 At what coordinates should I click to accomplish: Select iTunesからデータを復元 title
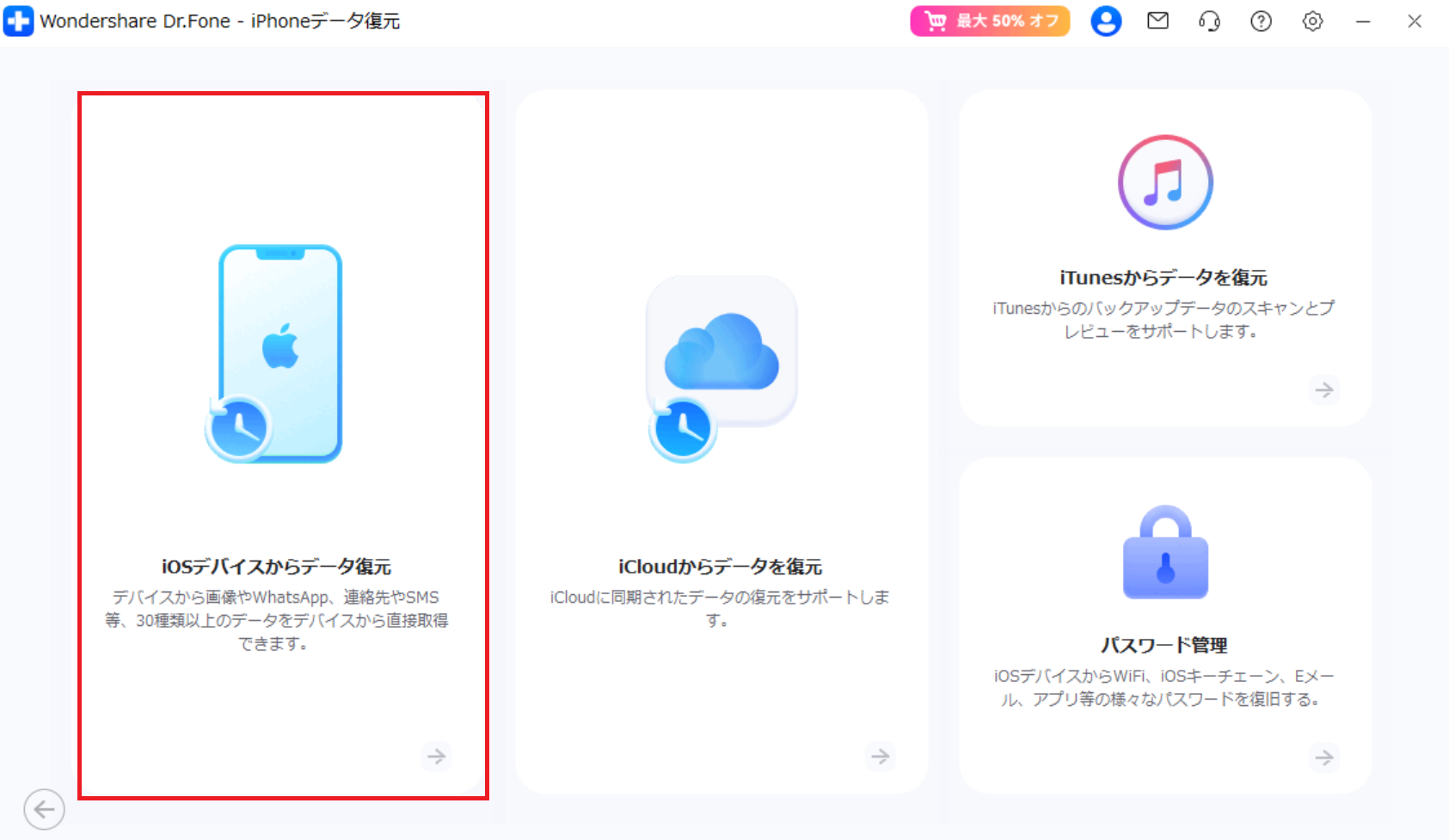[1163, 278]
